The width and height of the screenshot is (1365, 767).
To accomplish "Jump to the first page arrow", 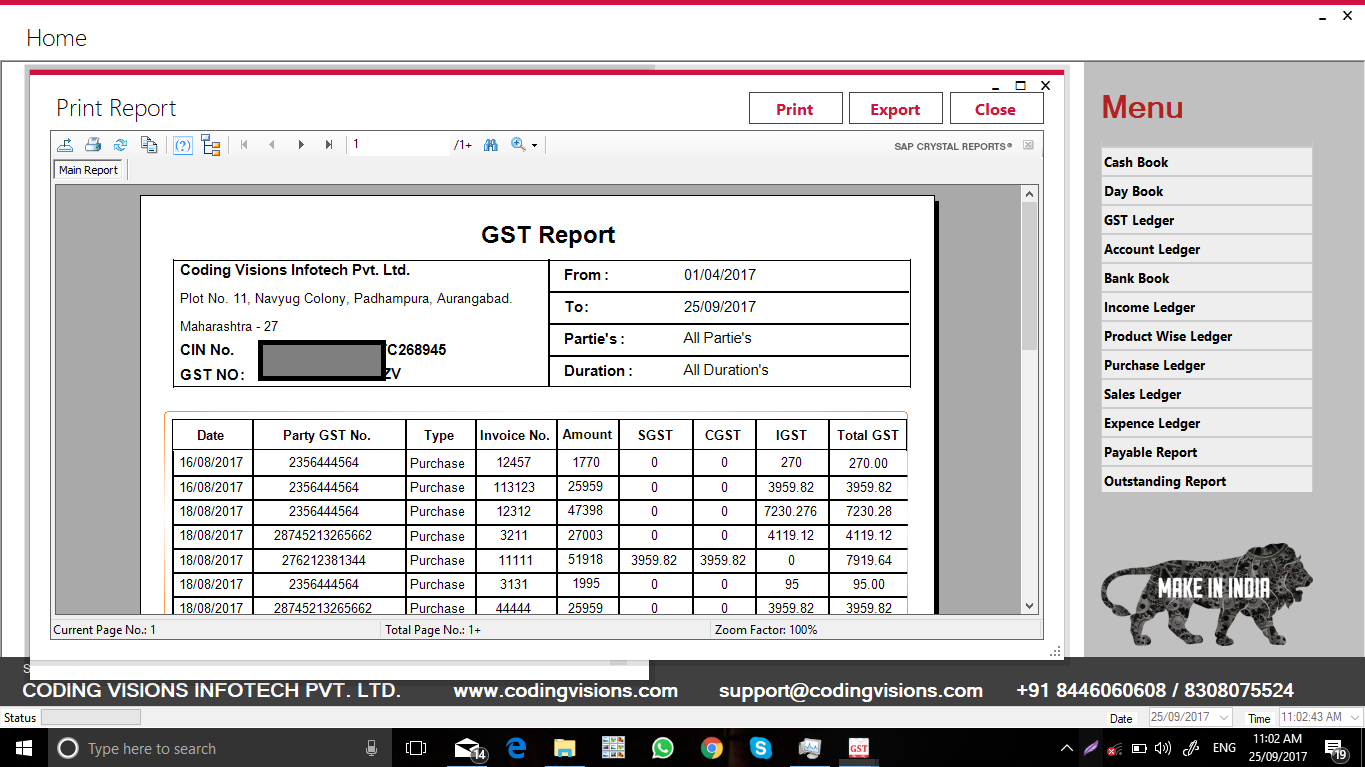I will click(x=244, y=144).
